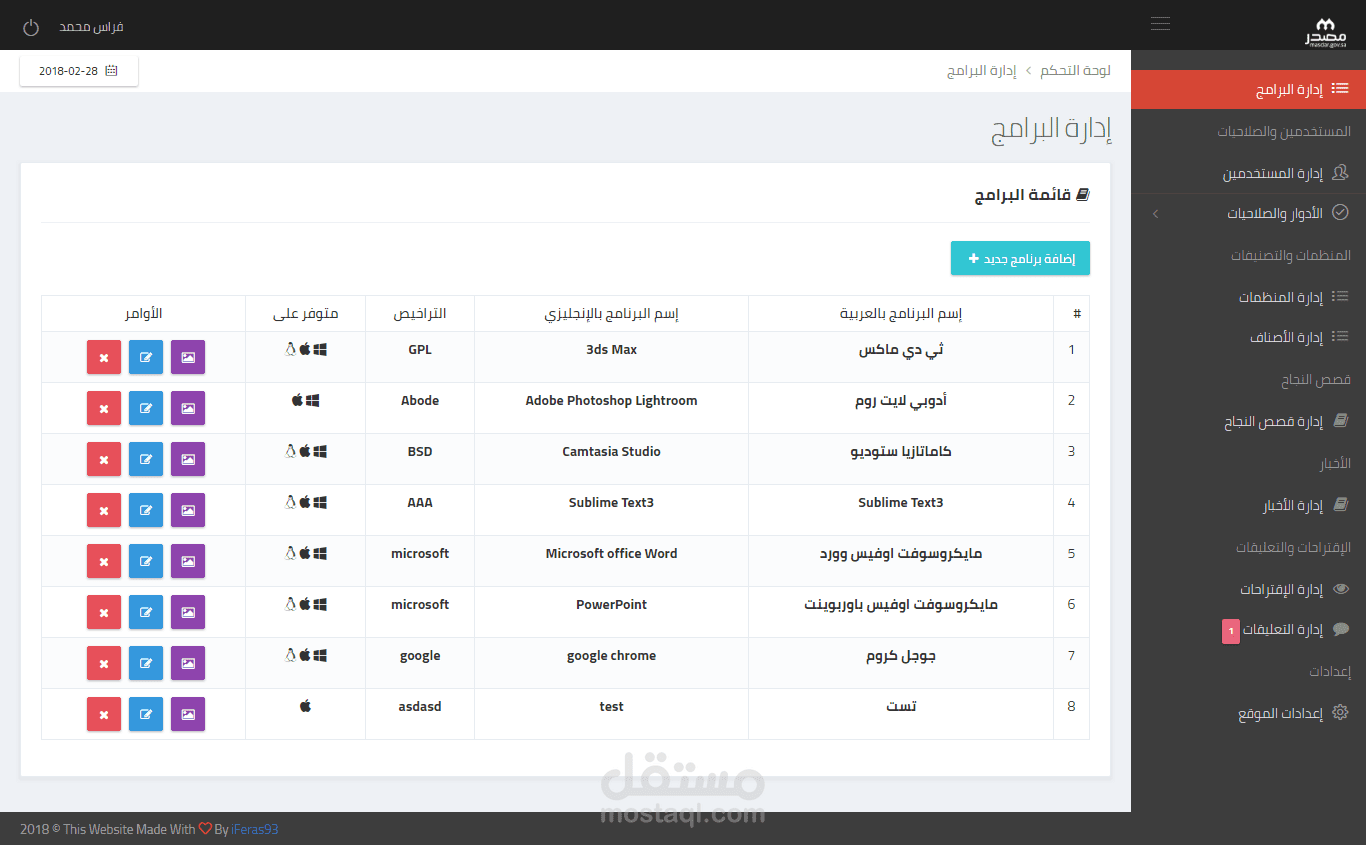Edit the PowerPoint entry
The width and height of the screenshot is (1366, 845).
[x=146, y=612]
